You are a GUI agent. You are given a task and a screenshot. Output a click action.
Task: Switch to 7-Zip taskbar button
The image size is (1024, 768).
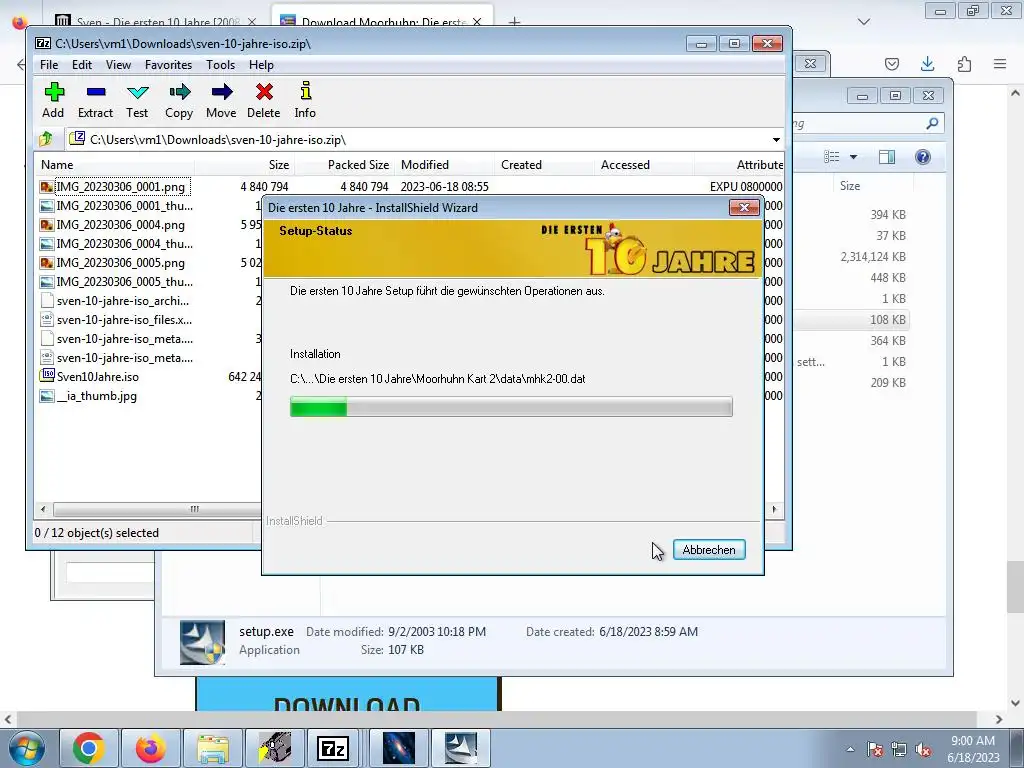tap(333, 748)
